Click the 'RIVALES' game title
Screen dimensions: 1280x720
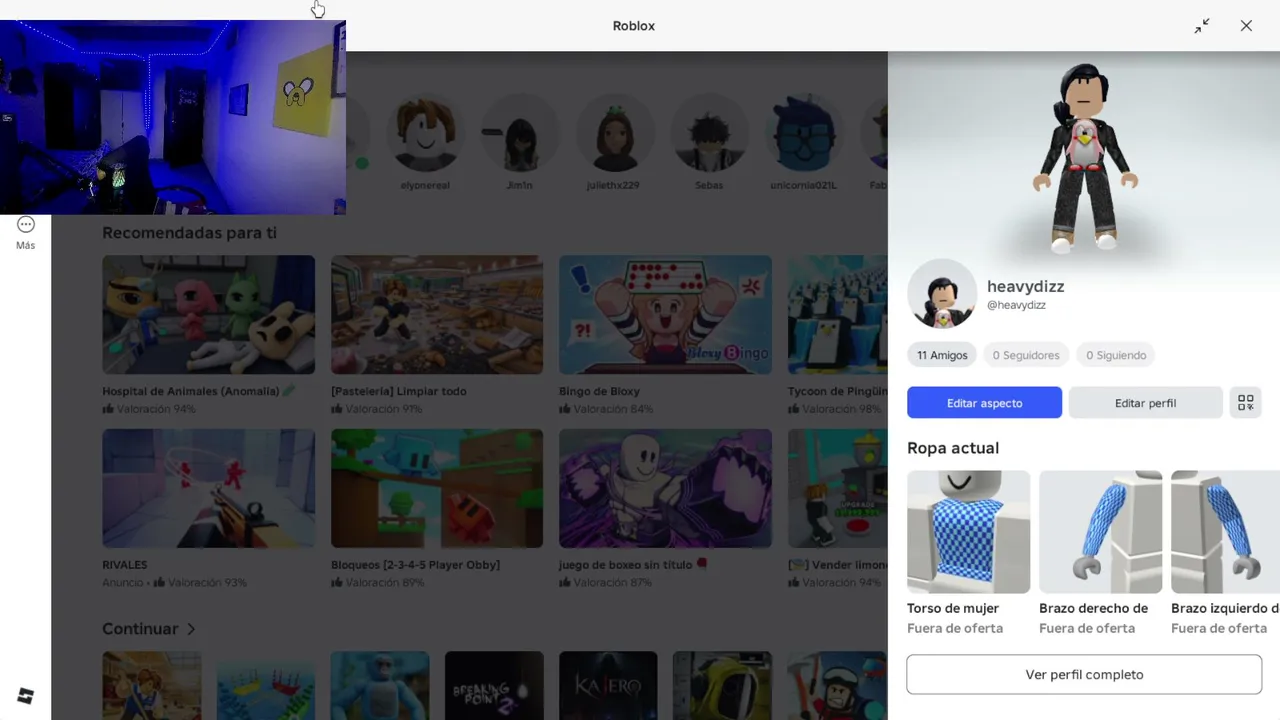[124, 565]
